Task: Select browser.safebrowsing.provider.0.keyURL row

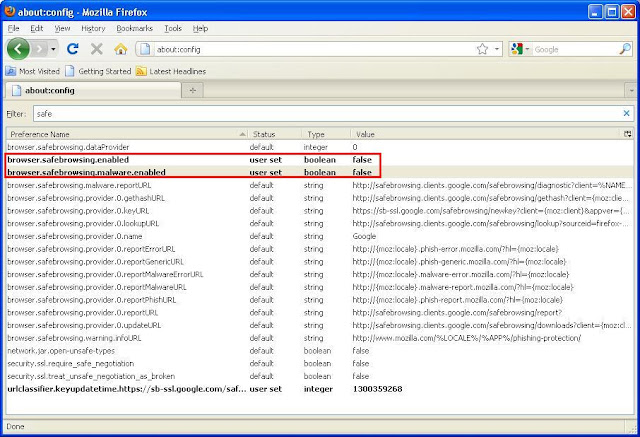Action: [x=320, y=211]
